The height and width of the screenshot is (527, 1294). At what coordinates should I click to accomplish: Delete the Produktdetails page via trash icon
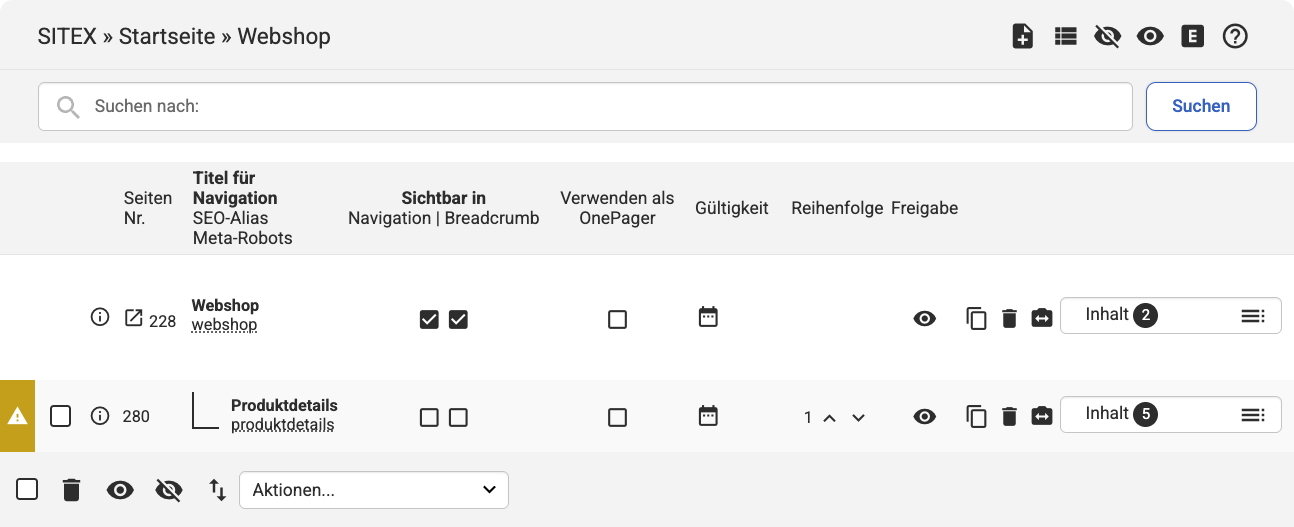pyautogui.click(x=1009, y=416)
